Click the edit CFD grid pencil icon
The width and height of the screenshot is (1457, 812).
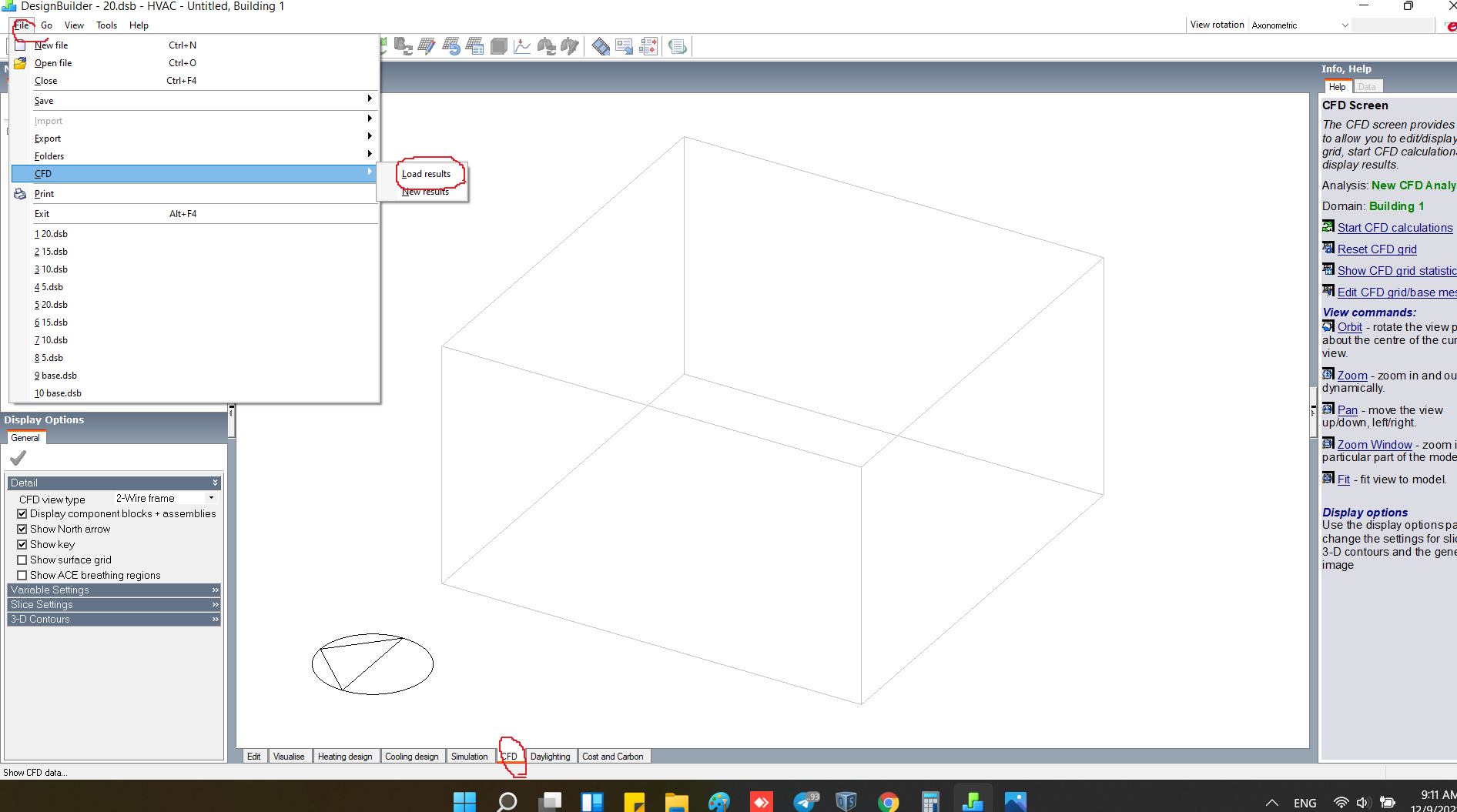coord(427,46)
